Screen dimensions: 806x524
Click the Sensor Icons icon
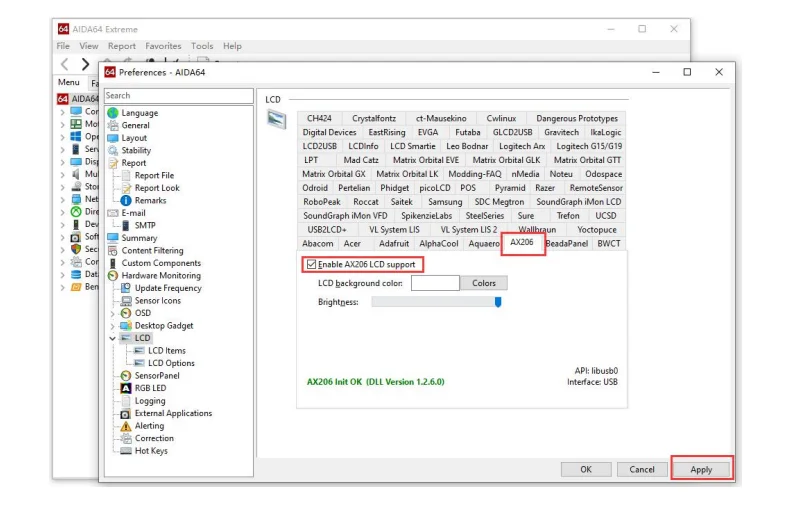pyautogui.click(x=126, y=300)
